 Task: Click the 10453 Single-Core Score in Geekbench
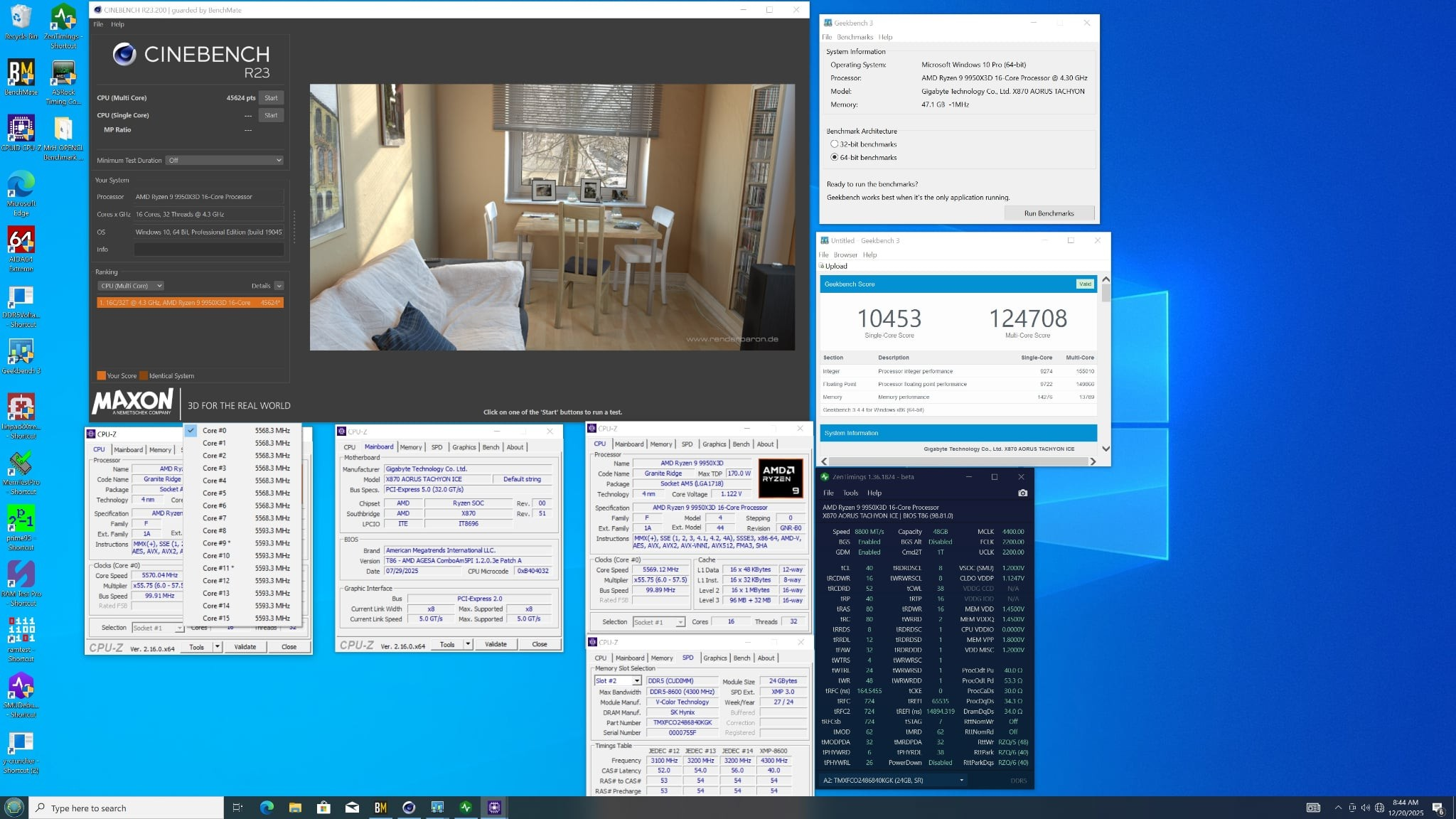(889, 318)
